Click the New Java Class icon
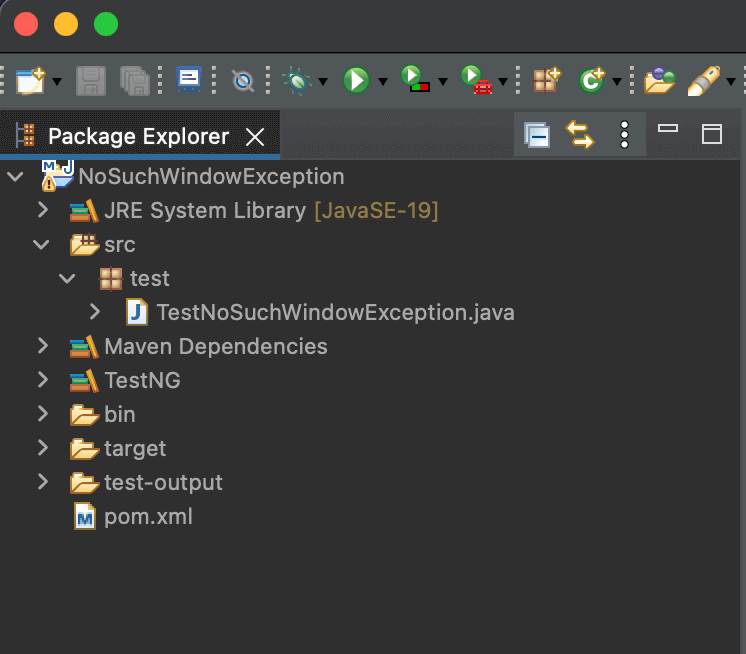Viewport: 746px width, 654px height. (591, 80)
